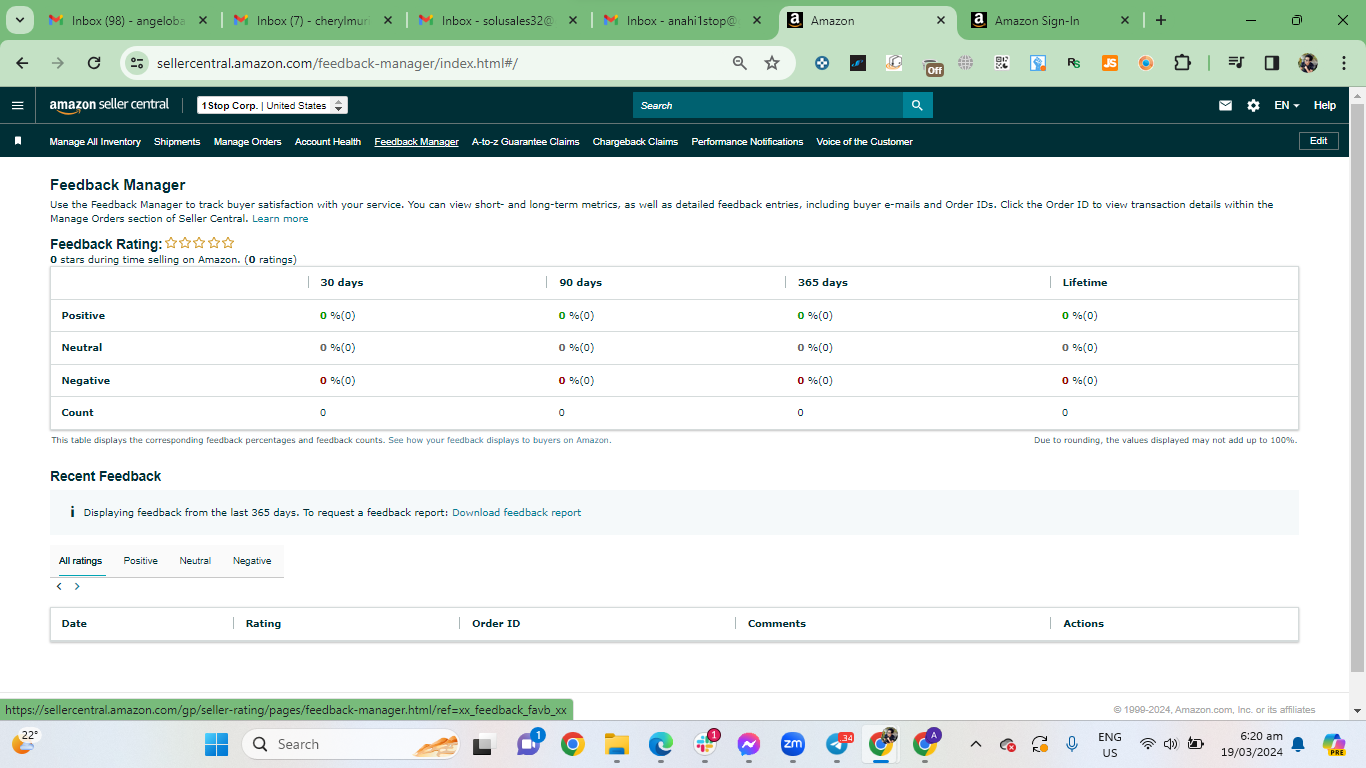Switch to the Positive ratings tab
The width and height of the screenshot is (1366, 768).
pyautogui.click(x=141, y=561)
